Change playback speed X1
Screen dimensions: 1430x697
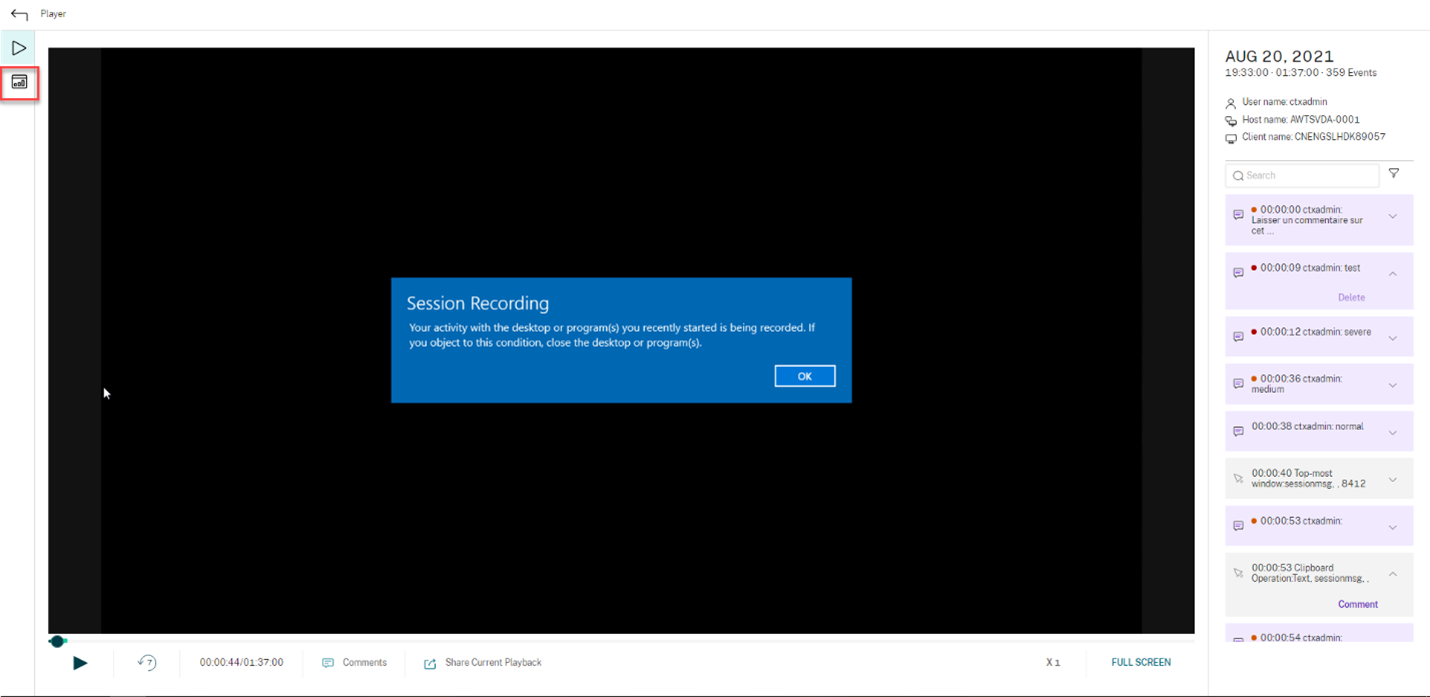point(1053,662)
